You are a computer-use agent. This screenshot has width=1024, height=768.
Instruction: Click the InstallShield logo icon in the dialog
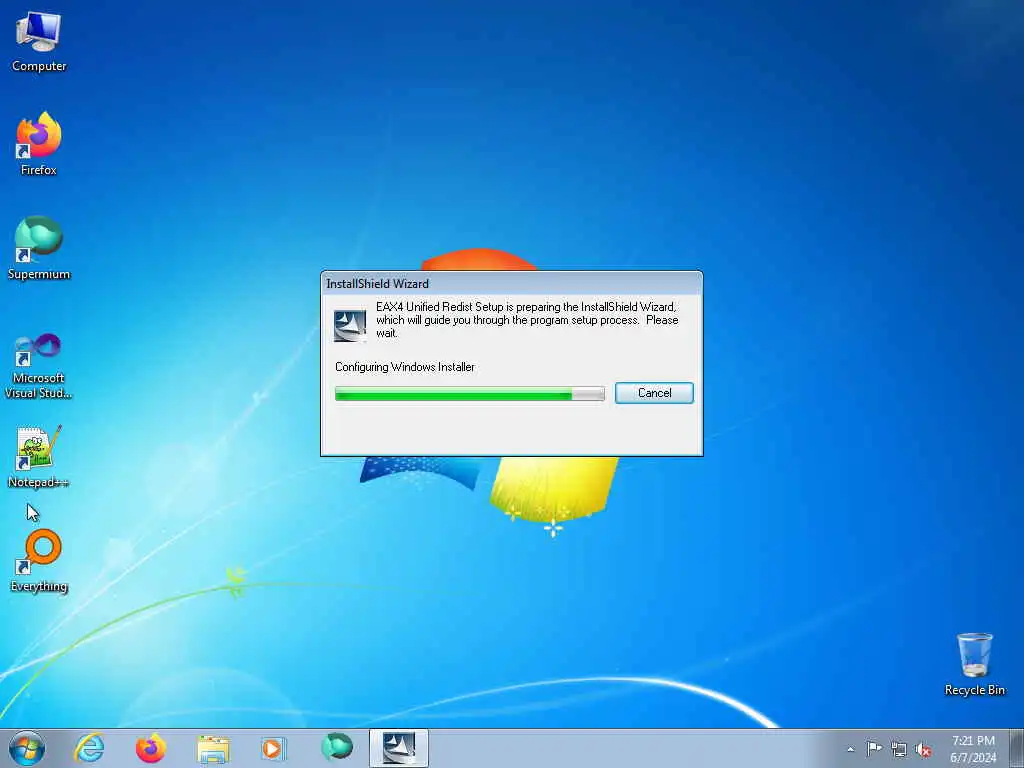tap(350, 325)
